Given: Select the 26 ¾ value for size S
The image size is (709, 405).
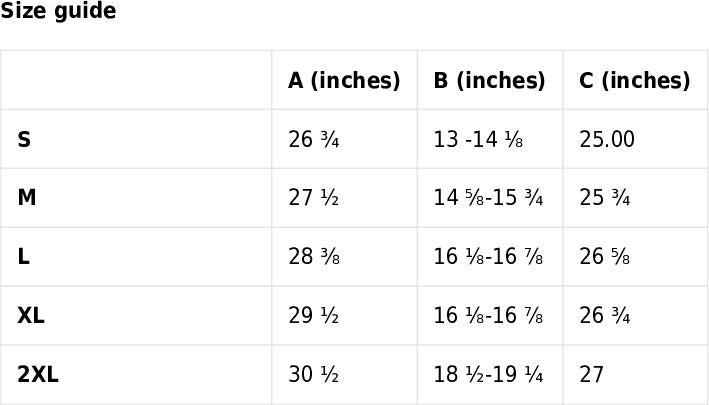Looking at the screenshot, I should 314,139.
